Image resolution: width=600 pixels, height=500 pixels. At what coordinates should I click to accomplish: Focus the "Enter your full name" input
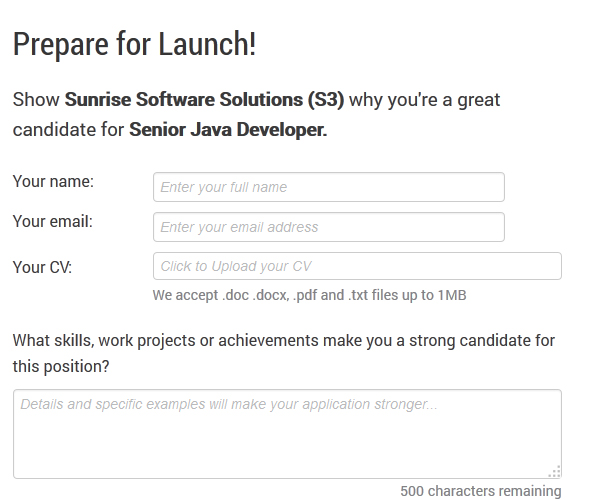328,187
